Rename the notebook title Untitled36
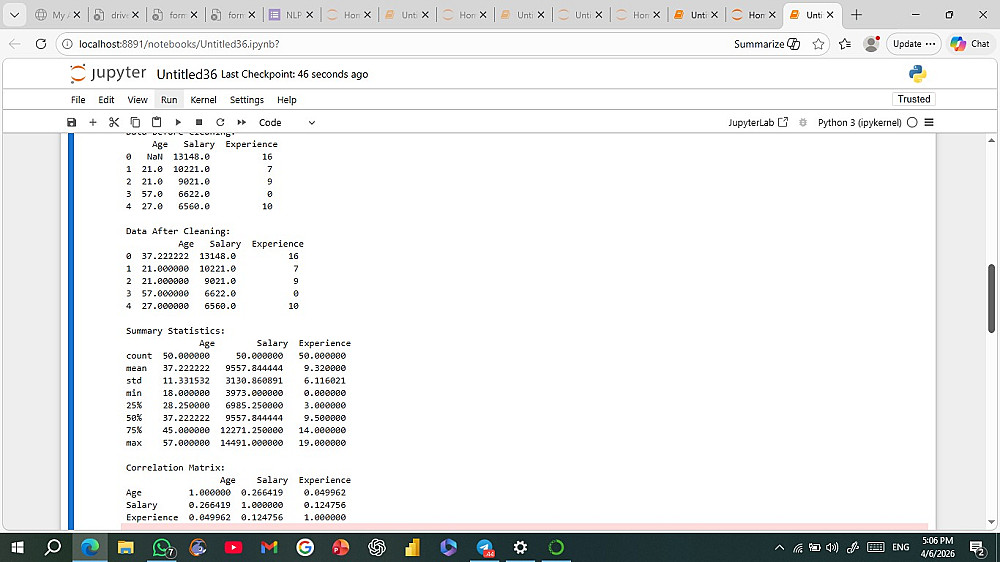Image resolution: width=1000 pixels, height=562 pixels. [187, 74]
